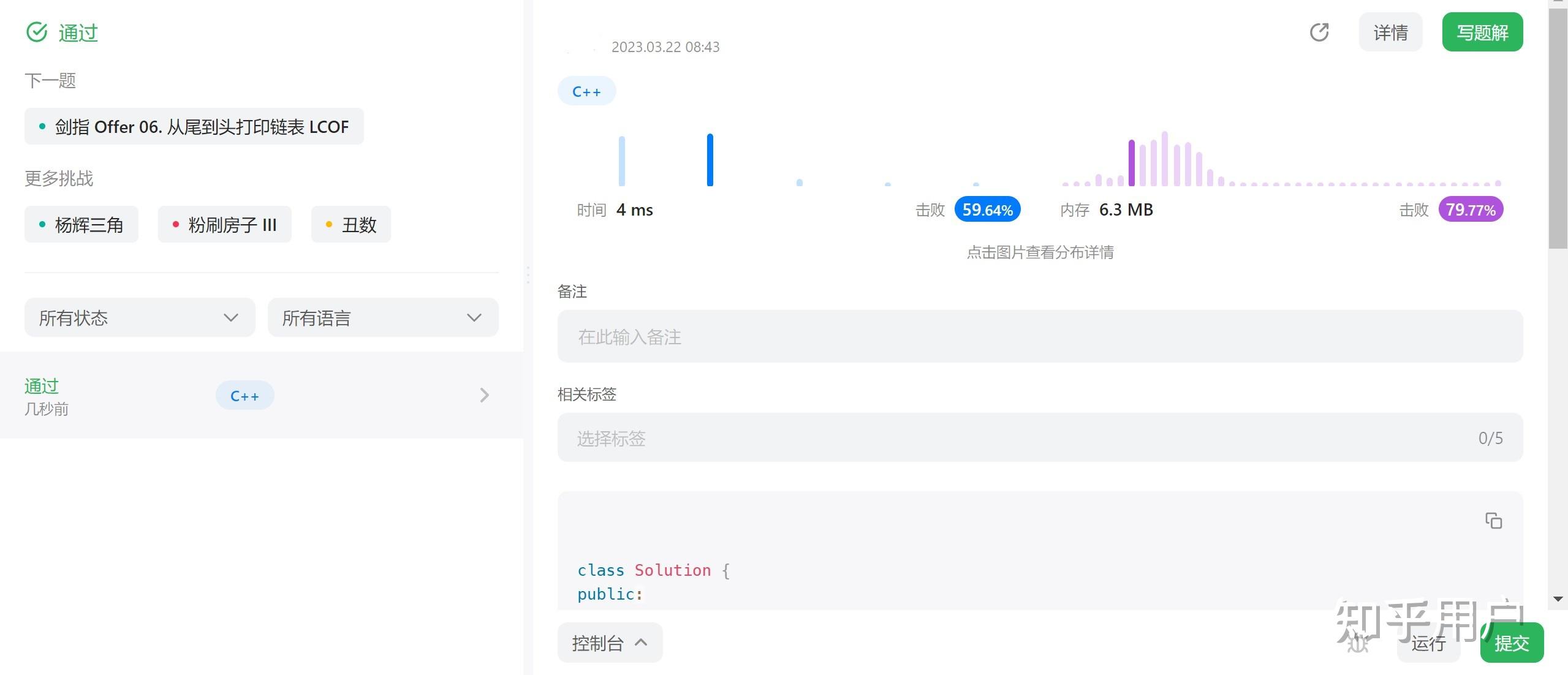Screen dimensions: 1568x675
Task: Click the dark purple memory distribution bar
Action: click(1132, 163)
